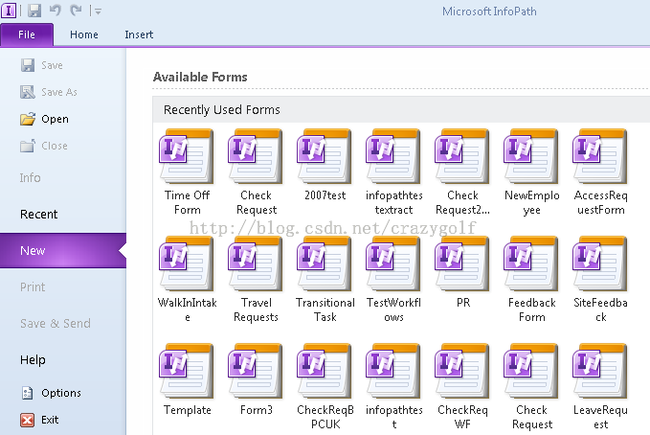
Task: Click the Save icon in quick access toolbar
Action: (x=34, y=10)
